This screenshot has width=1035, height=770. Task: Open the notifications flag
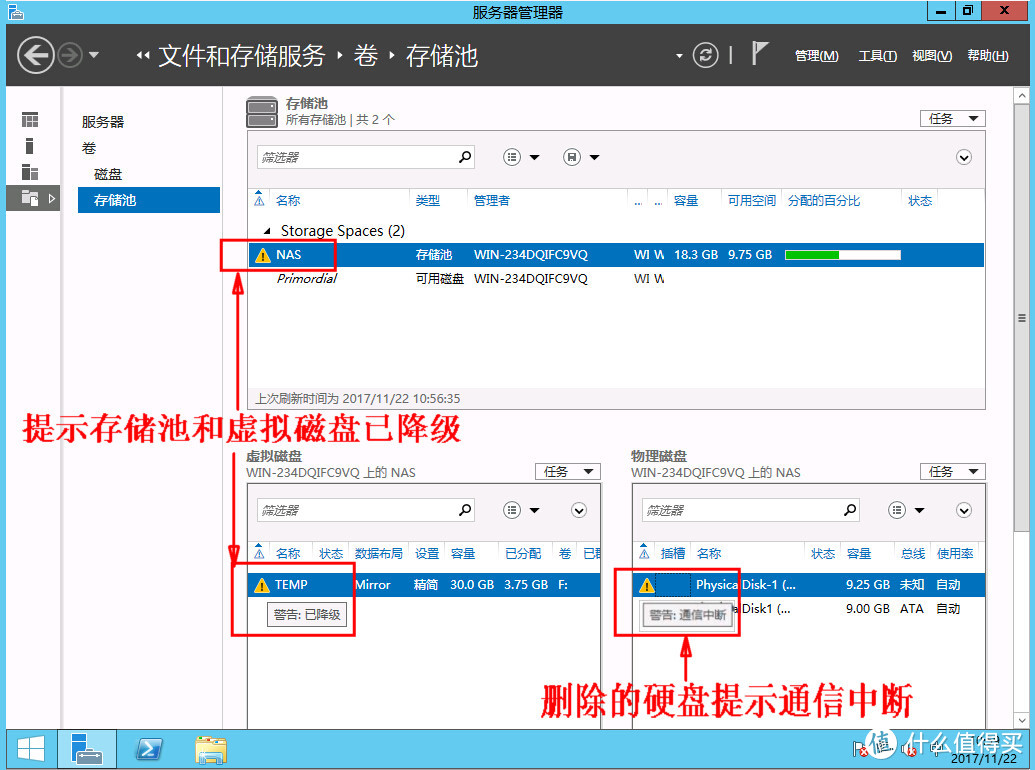[759, 53]
